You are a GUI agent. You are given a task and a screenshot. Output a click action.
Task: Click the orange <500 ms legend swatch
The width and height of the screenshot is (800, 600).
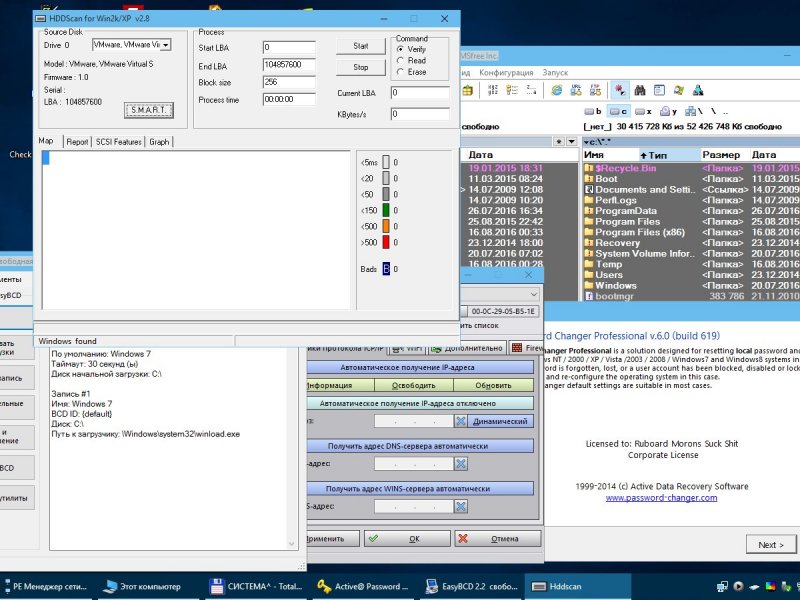[386, 226]
